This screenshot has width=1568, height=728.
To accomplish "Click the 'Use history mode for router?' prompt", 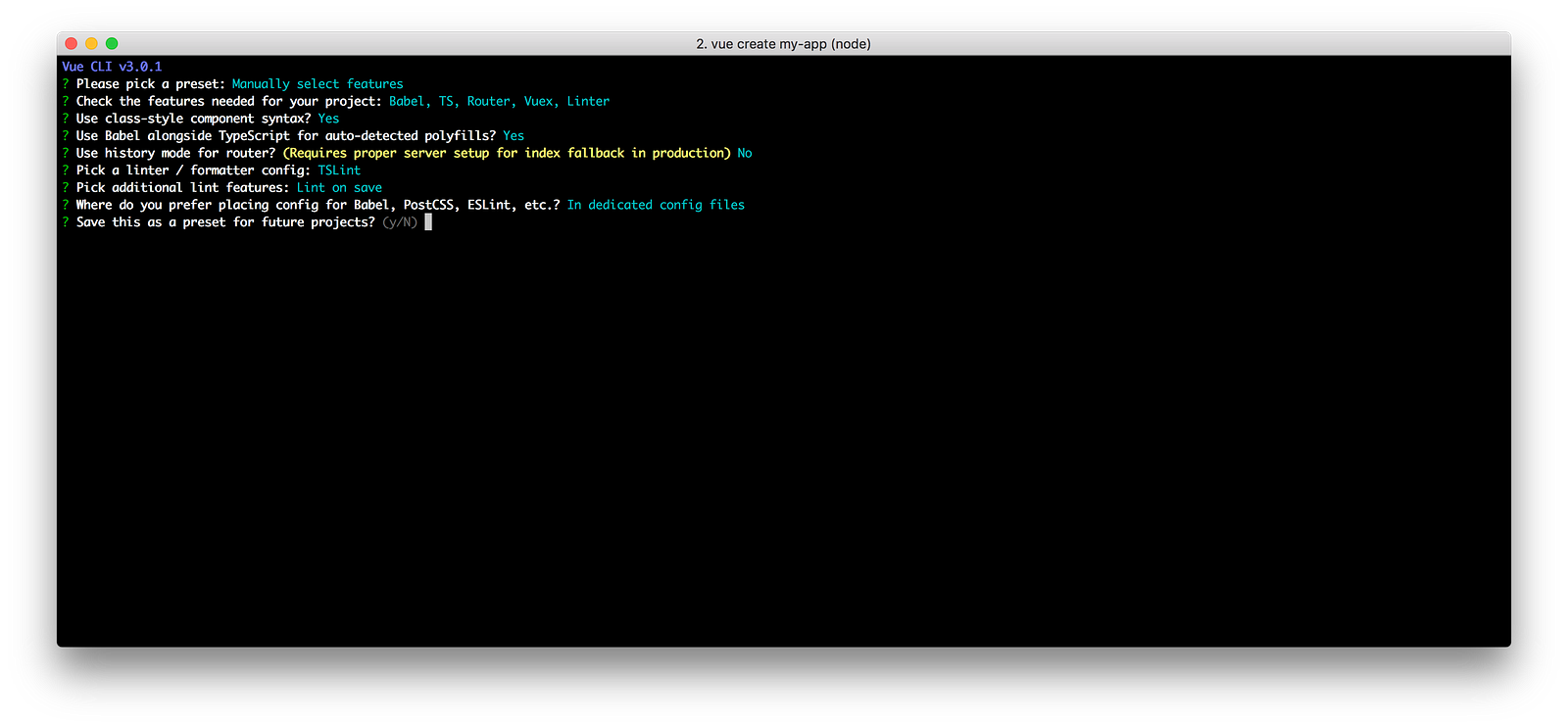I will click(176, 153).
